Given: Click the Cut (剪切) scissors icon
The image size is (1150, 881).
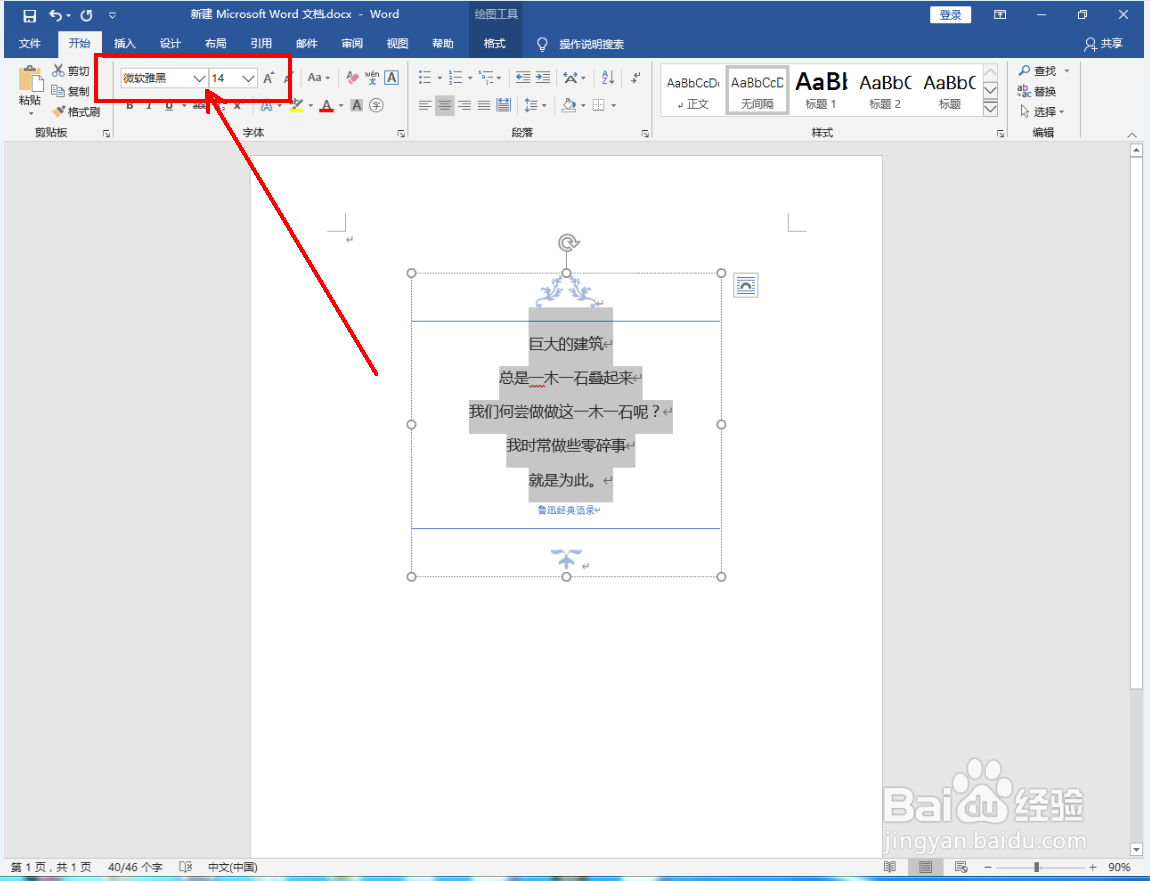Looking at the screenshot, I should point(60,70).
